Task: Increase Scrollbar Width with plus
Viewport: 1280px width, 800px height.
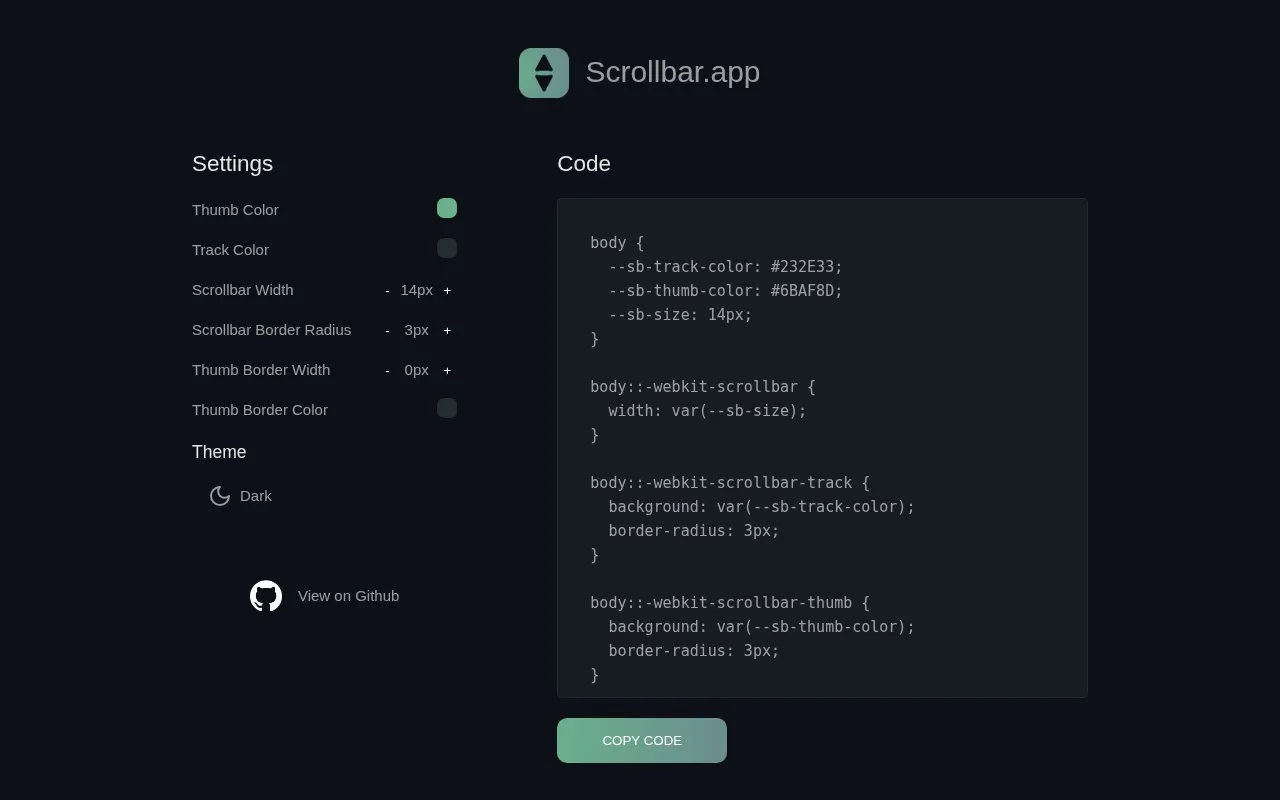Action: 447,291
